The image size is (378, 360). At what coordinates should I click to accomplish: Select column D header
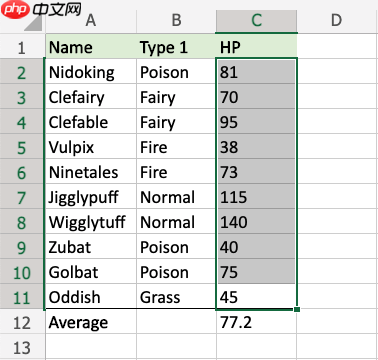click(x=337, y=21)
